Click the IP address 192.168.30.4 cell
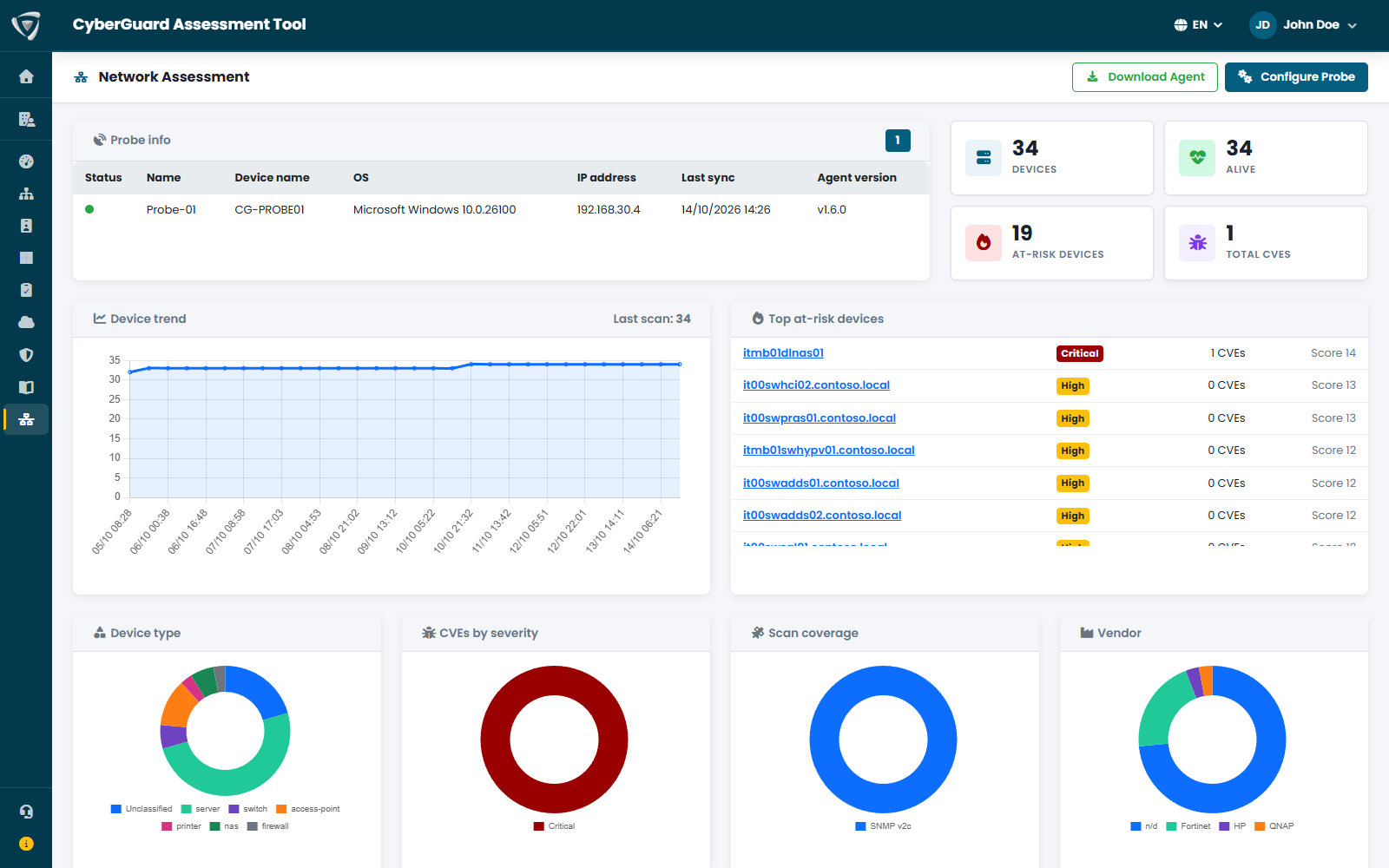 click(609, 210)
